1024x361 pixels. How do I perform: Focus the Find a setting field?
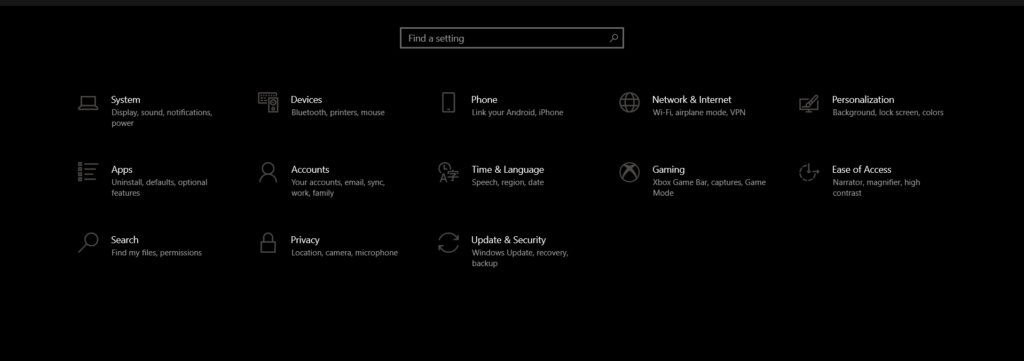512,38
